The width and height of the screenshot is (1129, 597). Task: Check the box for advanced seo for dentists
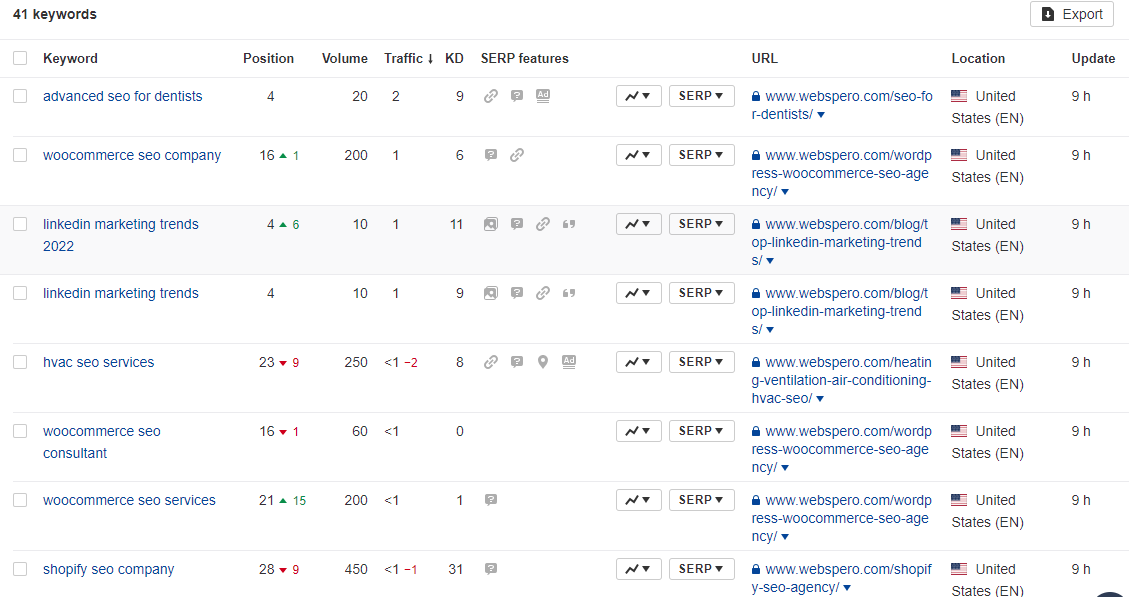tap(20, 96)
